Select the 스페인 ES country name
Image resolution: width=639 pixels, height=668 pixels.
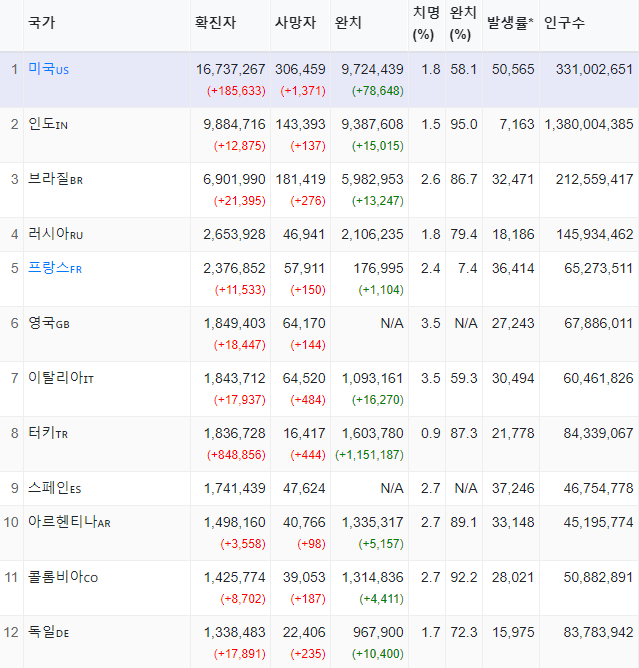click(x=55, y=488)
